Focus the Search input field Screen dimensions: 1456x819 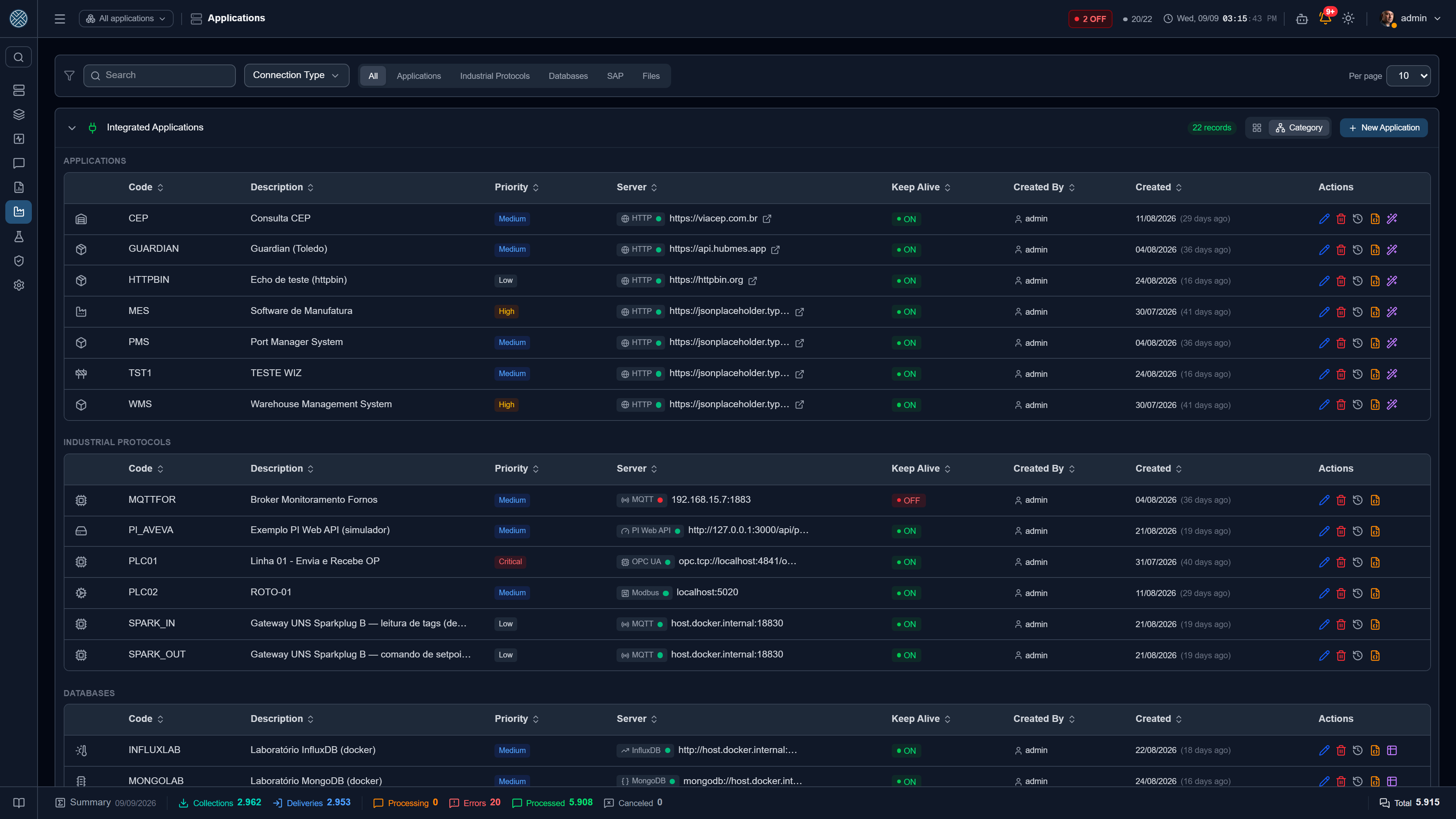159,75
